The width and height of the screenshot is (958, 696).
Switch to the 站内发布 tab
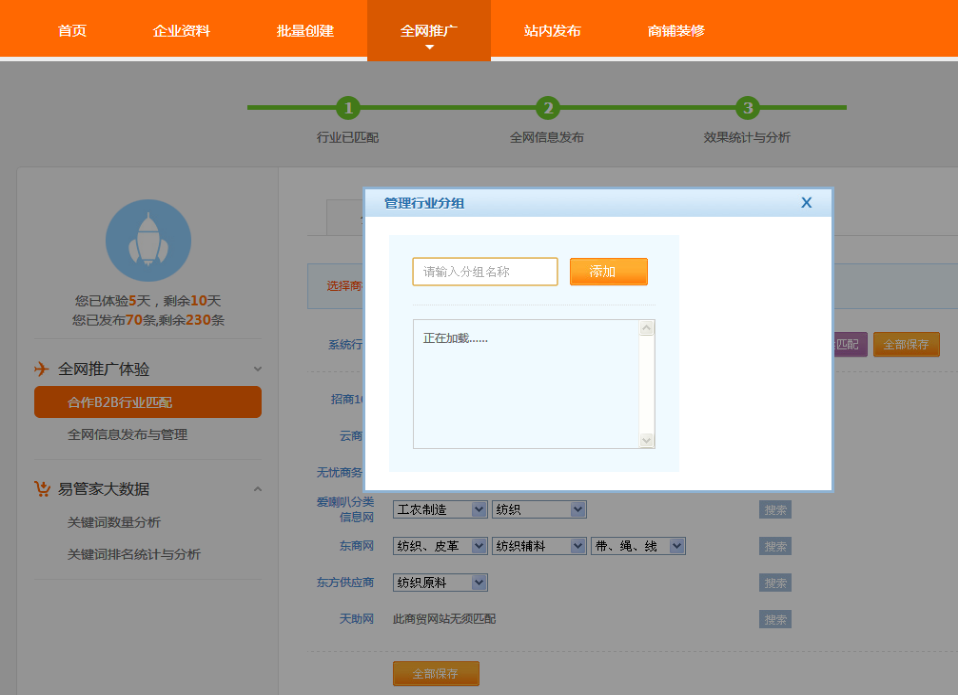552,31
